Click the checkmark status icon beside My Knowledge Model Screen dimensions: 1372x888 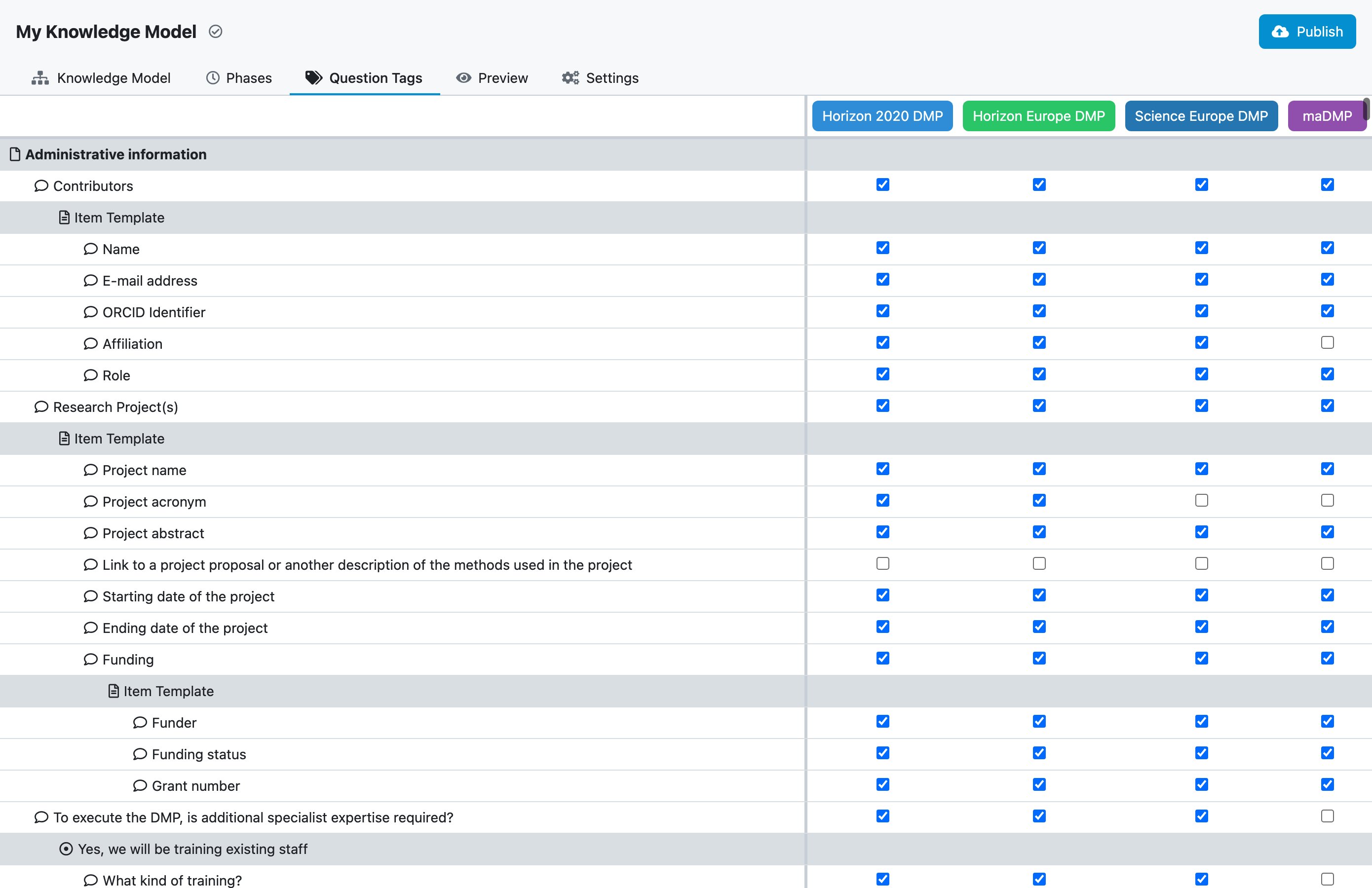coord(216,31)
